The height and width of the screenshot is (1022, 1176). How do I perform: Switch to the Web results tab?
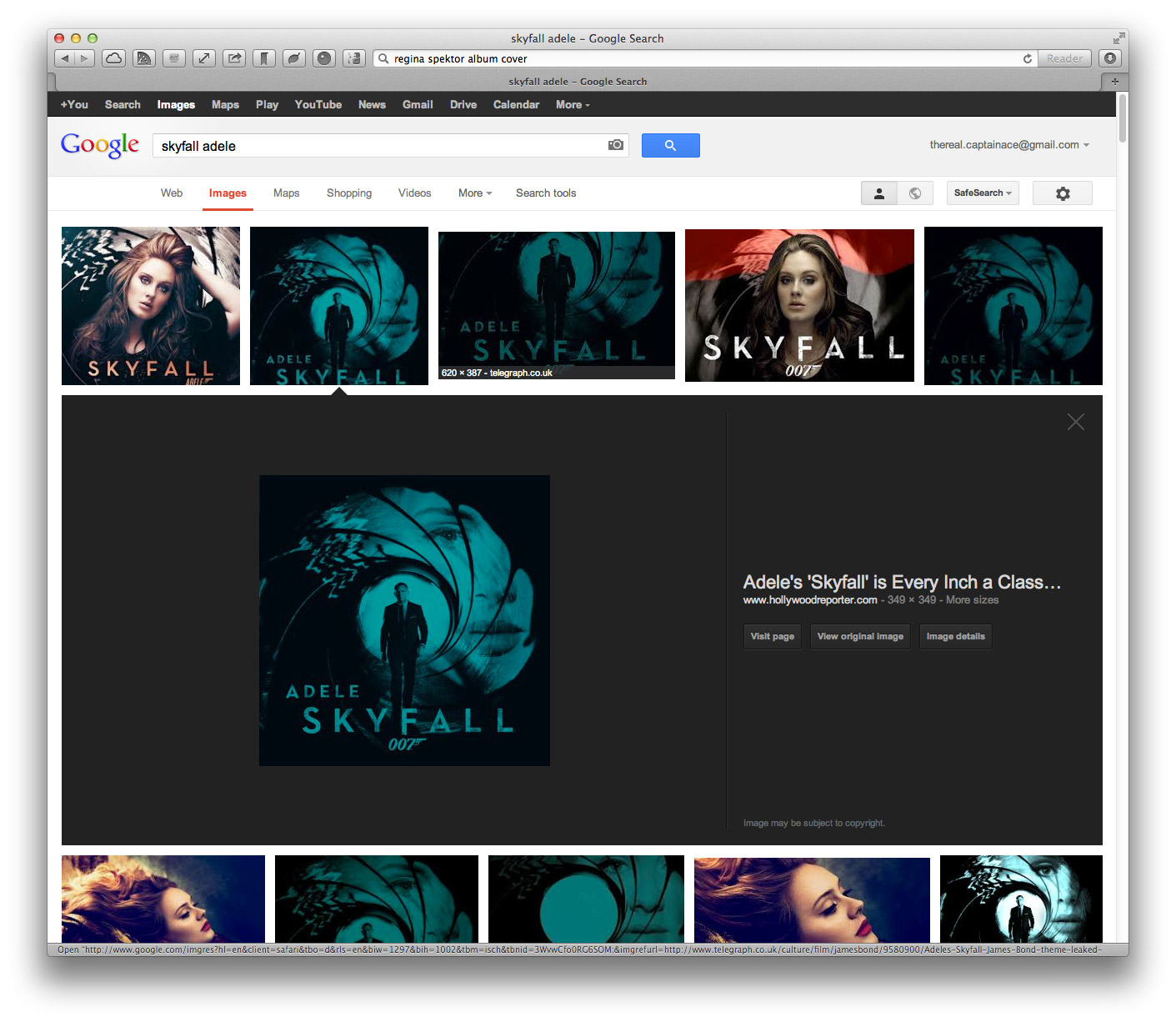(172, 193)
